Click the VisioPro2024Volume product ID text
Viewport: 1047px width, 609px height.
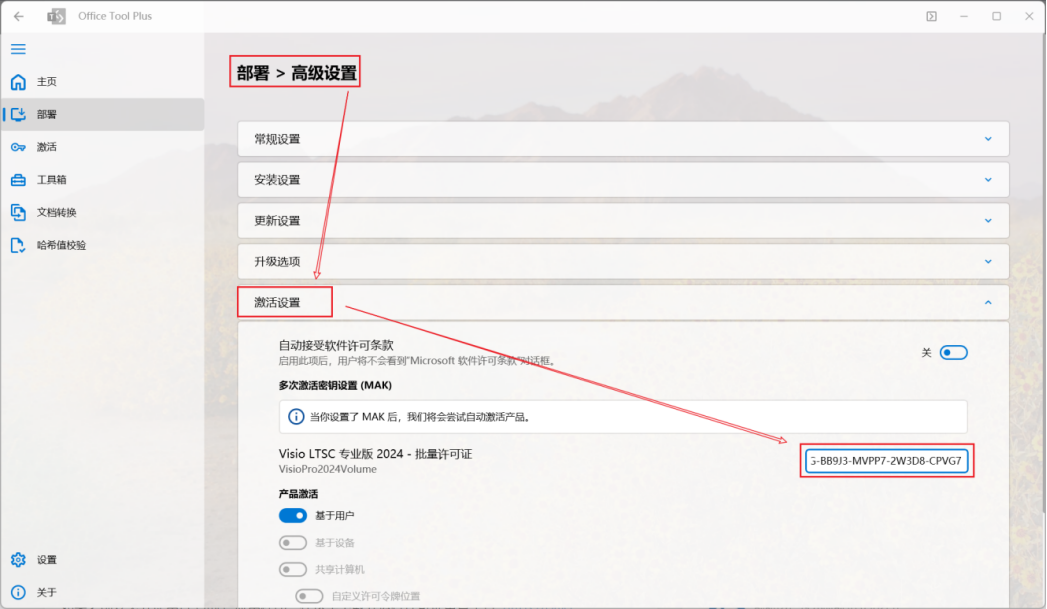point(328,469)
